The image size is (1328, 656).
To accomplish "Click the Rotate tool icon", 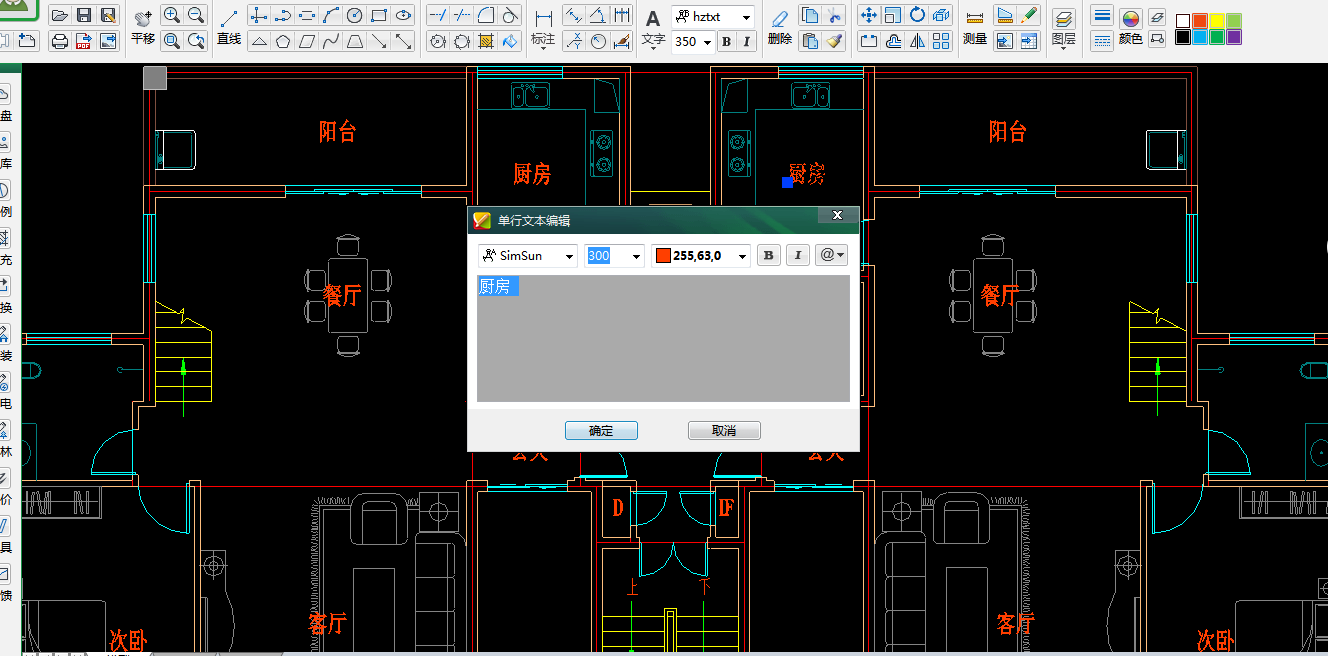I will pyautogui.click(x=917, y=16).
